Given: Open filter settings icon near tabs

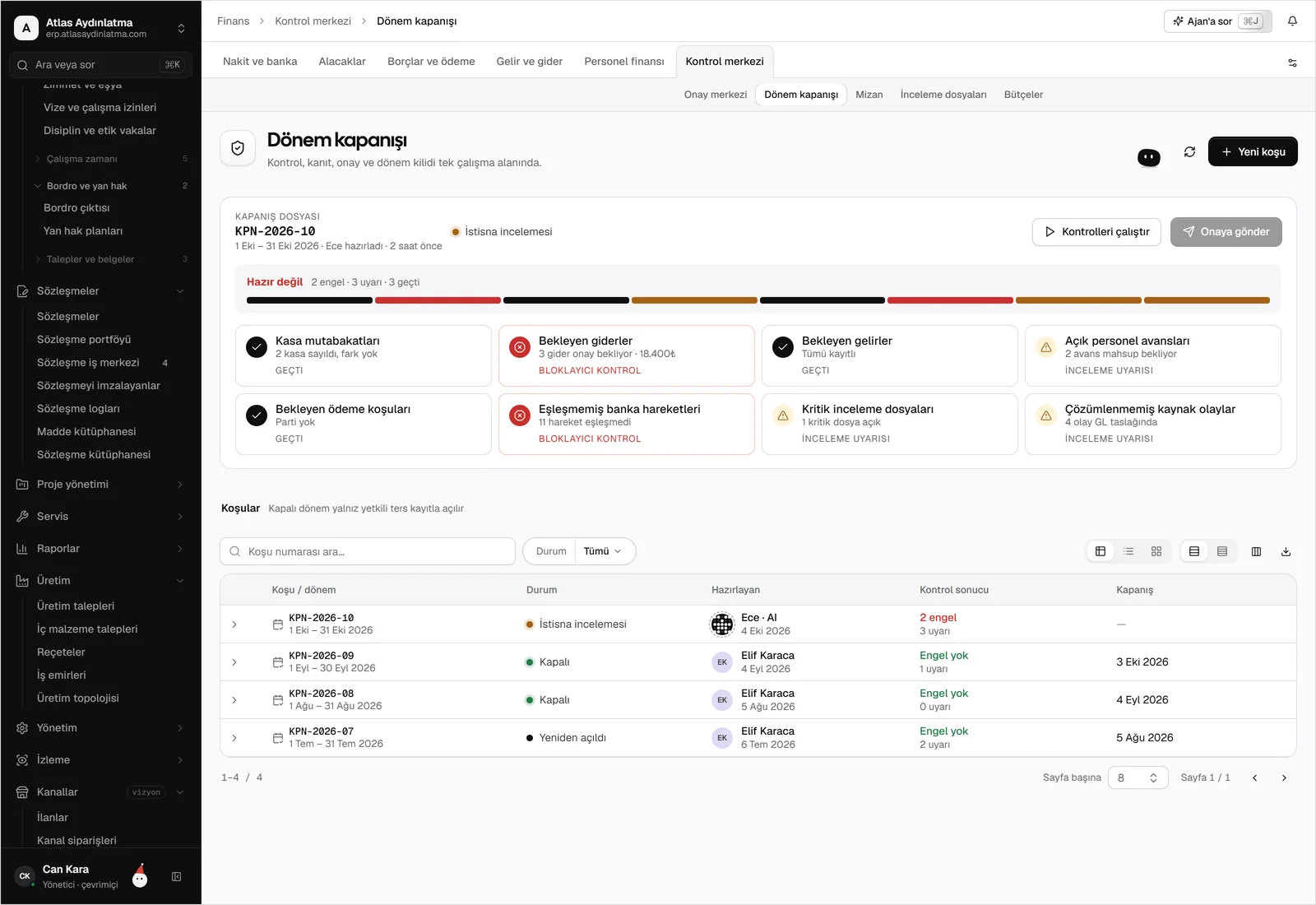Looking at the screenshot, I should coord(1292,63).
